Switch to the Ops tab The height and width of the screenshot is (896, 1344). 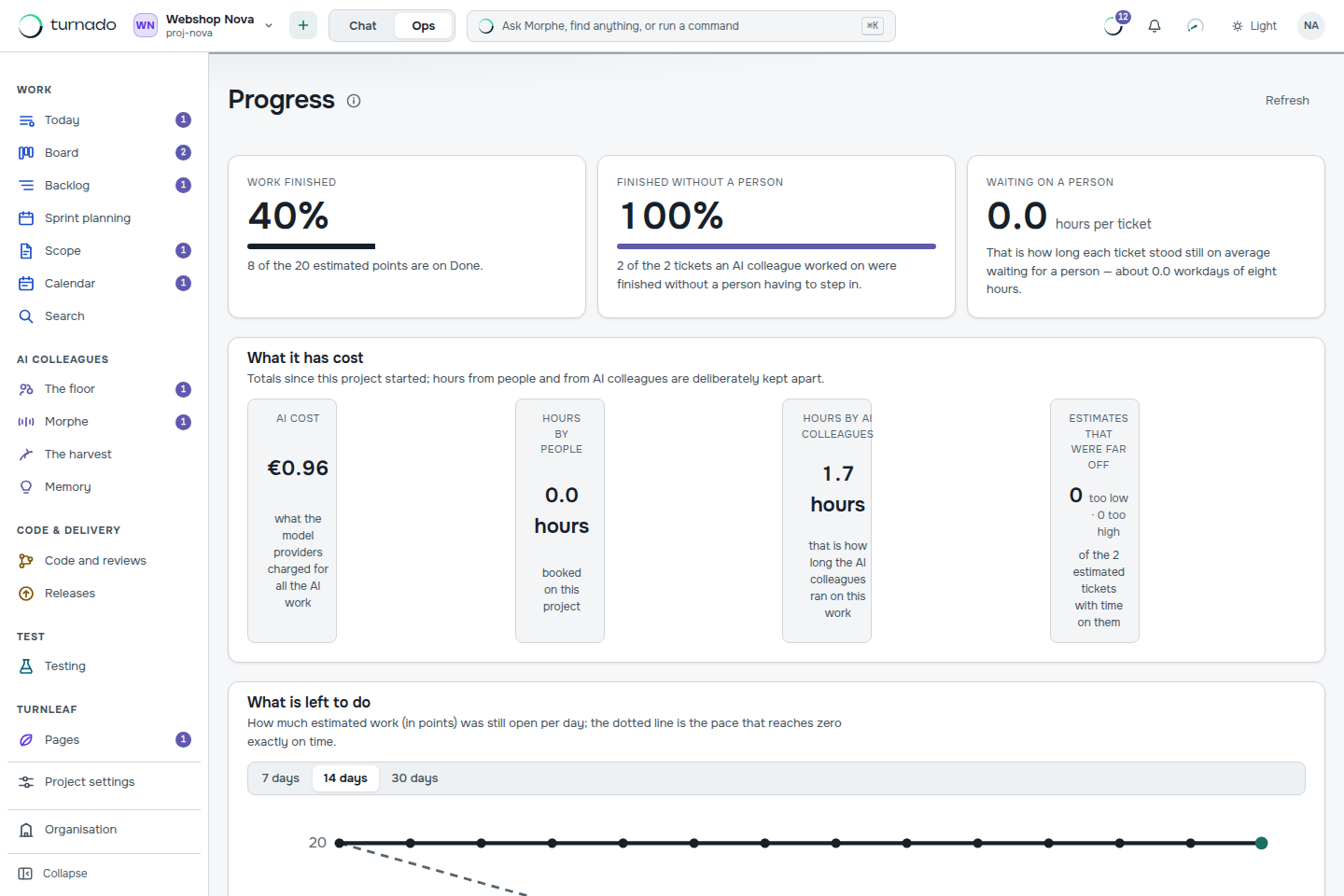pos(424,26)
